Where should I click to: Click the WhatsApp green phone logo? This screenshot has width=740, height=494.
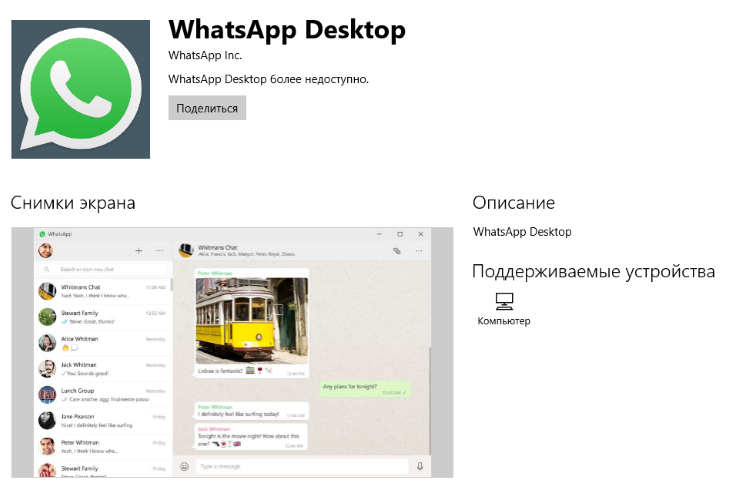click(81, 89)
